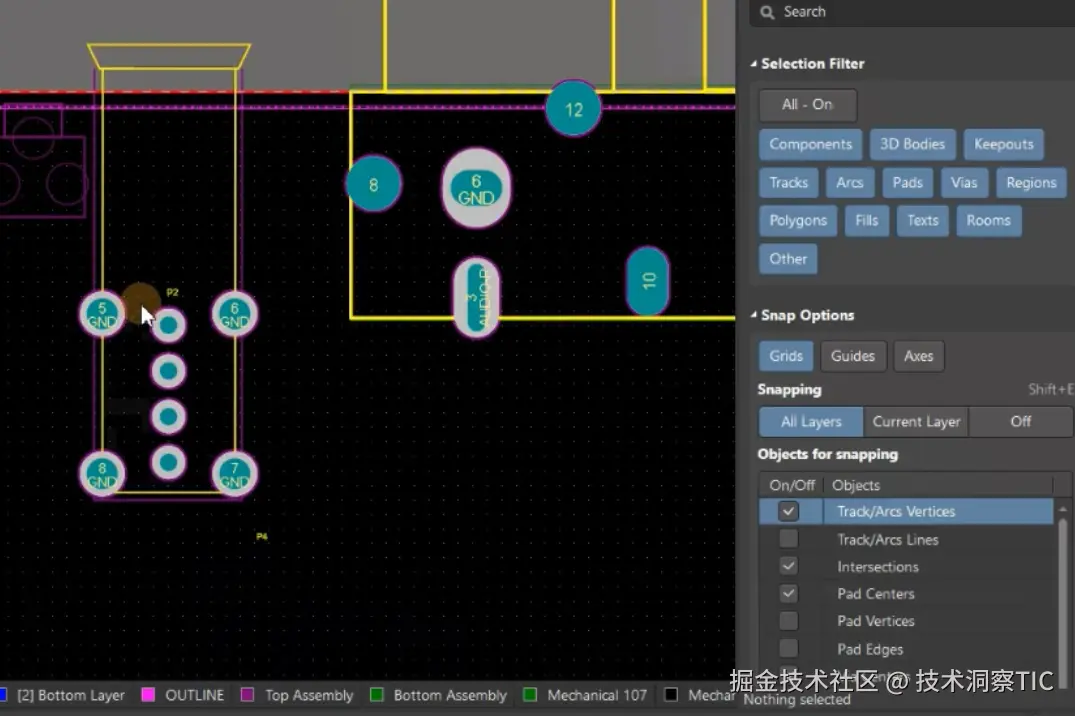Uncheck Pad Centers snapping
Image resolution: width=1075 pixels, height=716 pixels.
788,594
